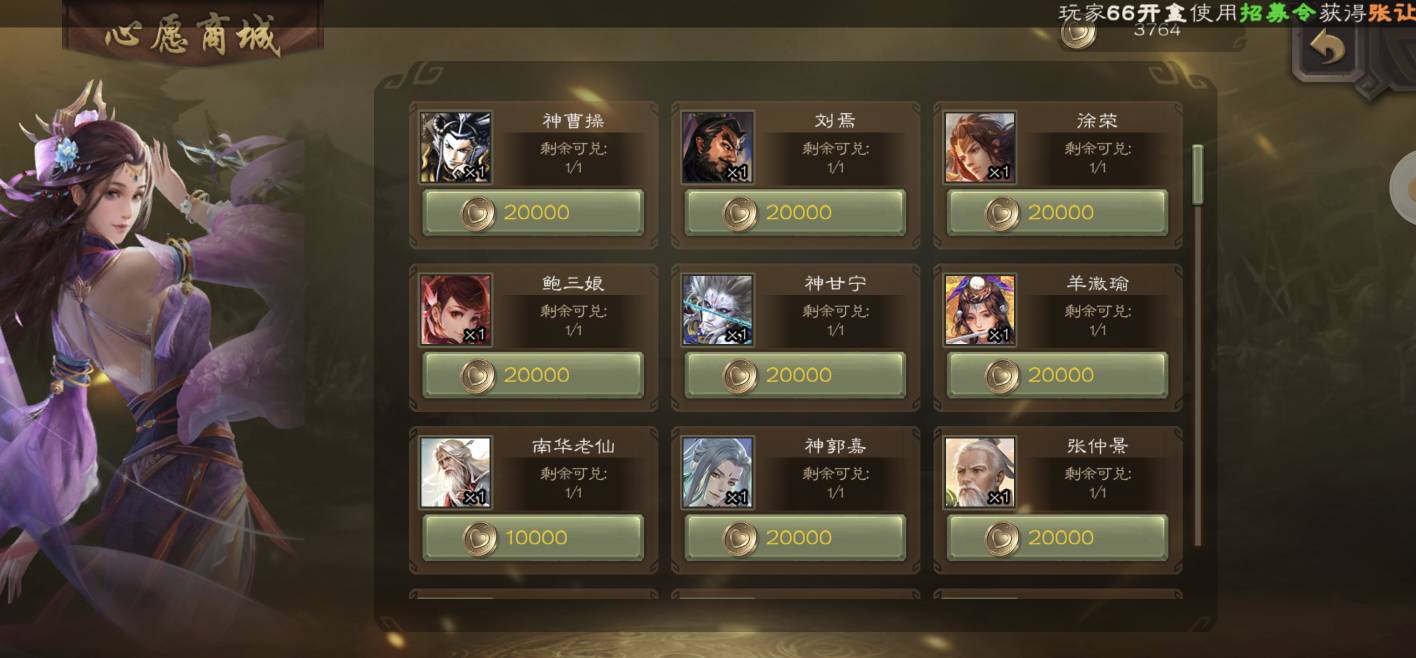This screenshot has height=658, width=1416.
Task: Buy 神曹操 for 20000 coins
Action: click(x=533, y=212)
